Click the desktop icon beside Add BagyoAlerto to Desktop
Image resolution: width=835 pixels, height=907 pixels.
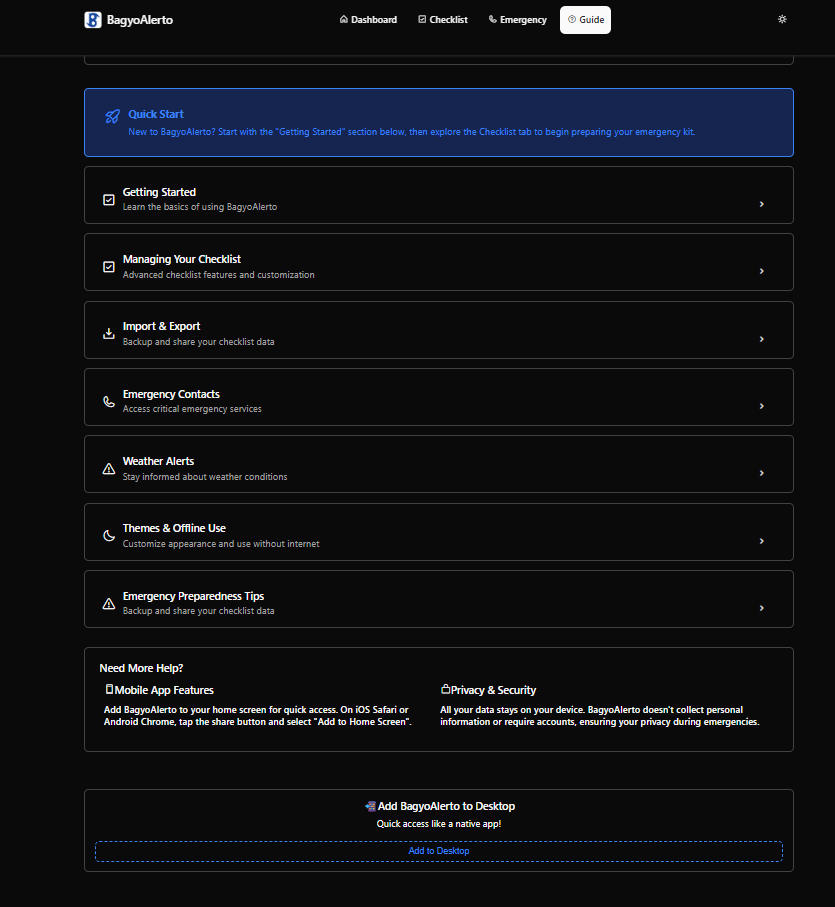pos(371,806)
